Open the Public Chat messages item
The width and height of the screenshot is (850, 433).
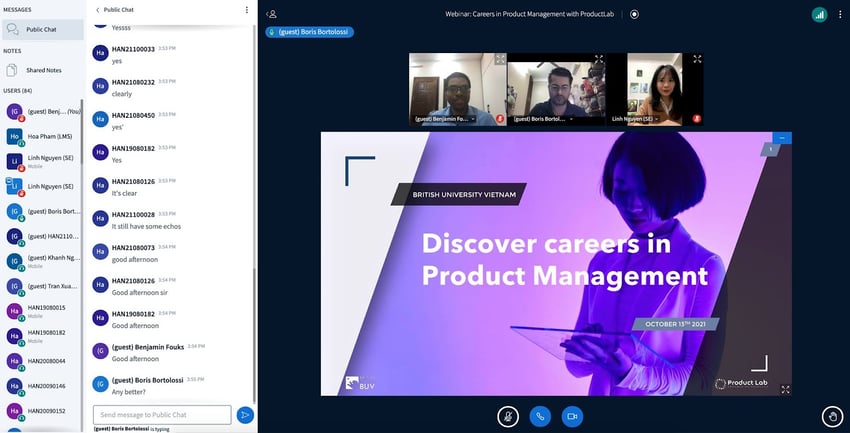[x=42, y=29]
